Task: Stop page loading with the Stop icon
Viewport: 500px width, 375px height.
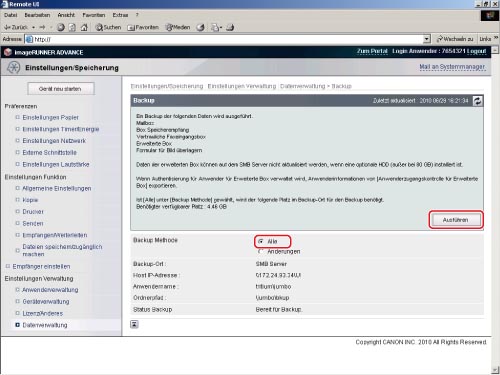Action: coord(61,27)
